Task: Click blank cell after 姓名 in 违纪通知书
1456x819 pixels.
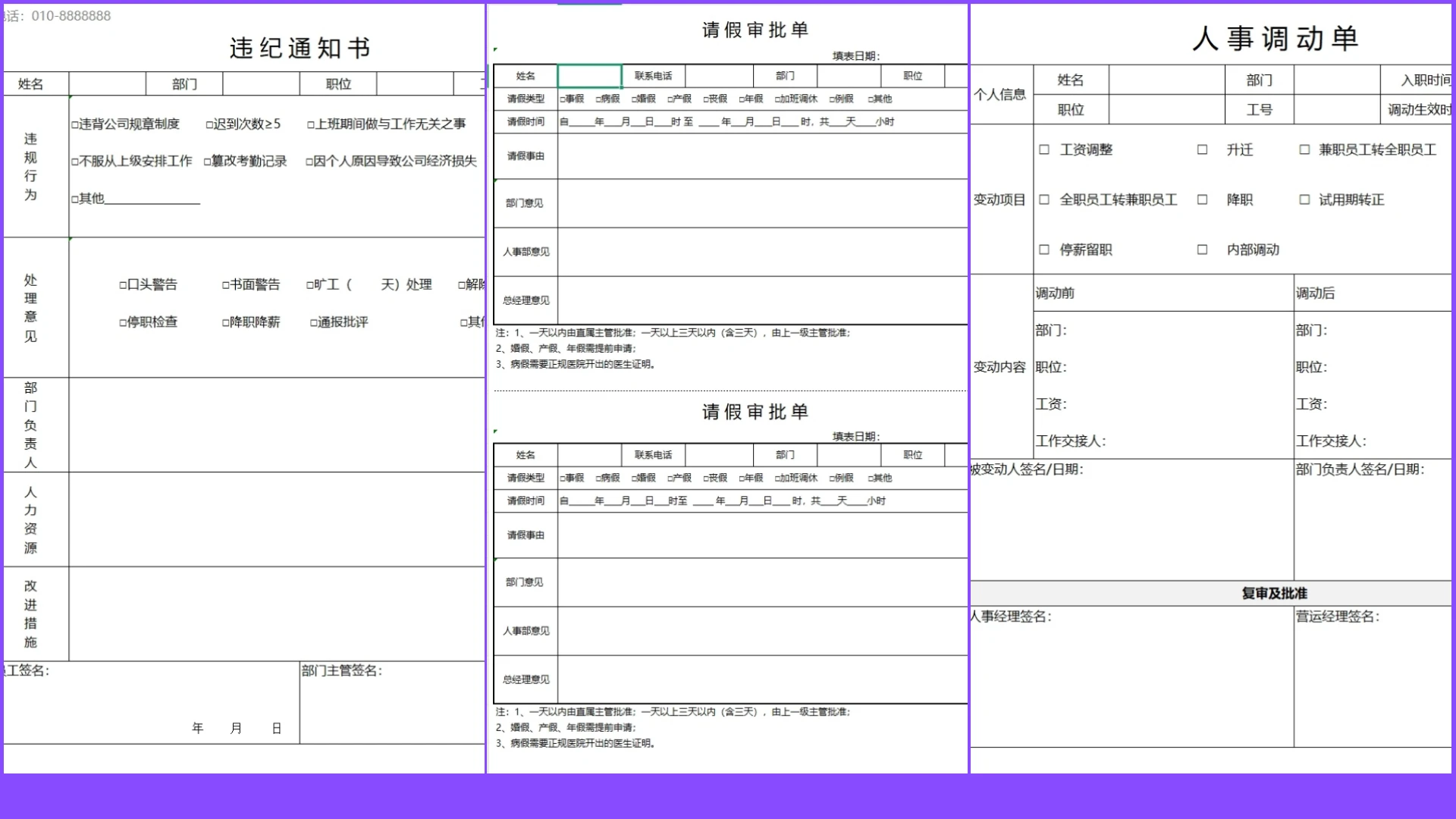Action: click(107, 83)
